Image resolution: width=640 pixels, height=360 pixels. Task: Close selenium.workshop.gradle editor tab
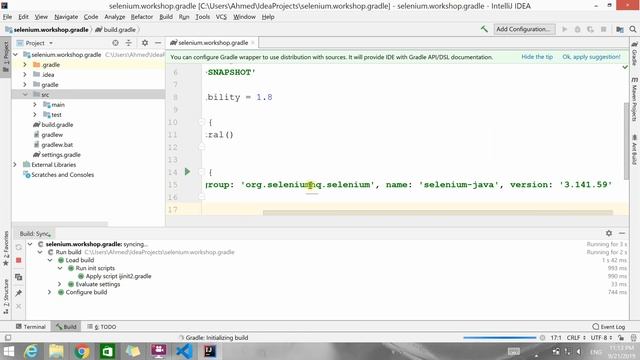point(253,43)
